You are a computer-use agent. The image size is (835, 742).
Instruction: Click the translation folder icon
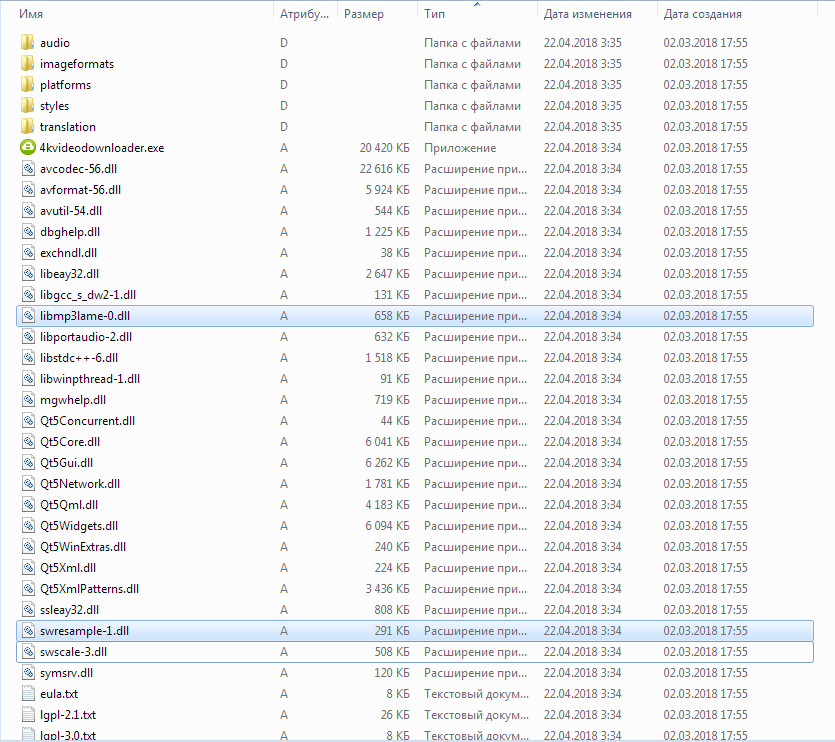click(28, 127)
